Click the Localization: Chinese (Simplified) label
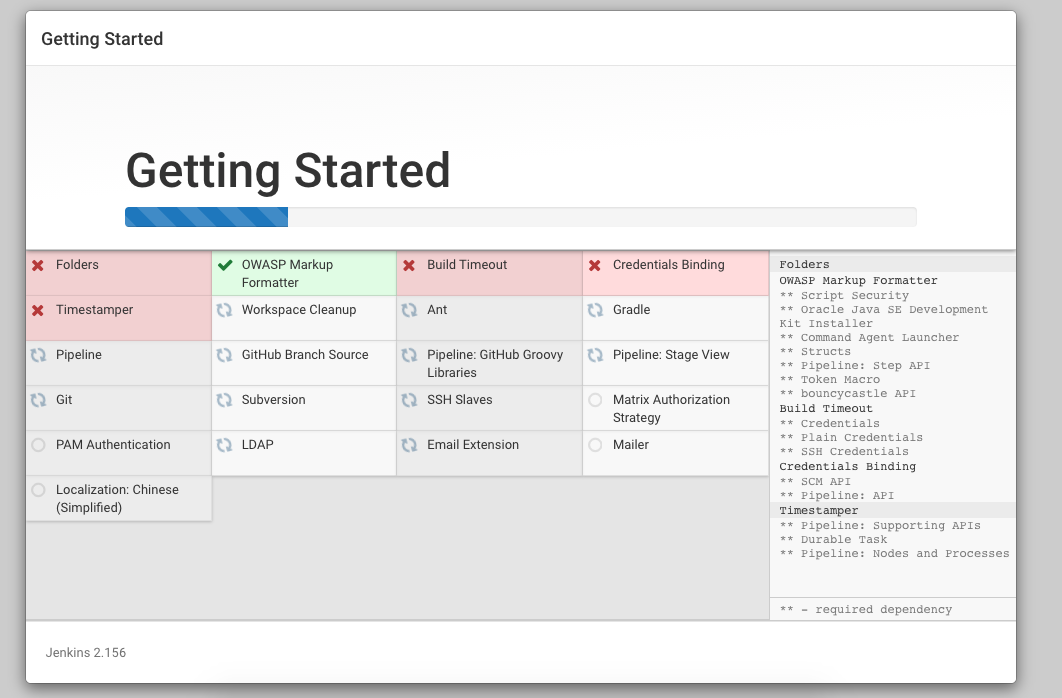Viewport: 1062px width, 698px height. click(117, 498)
